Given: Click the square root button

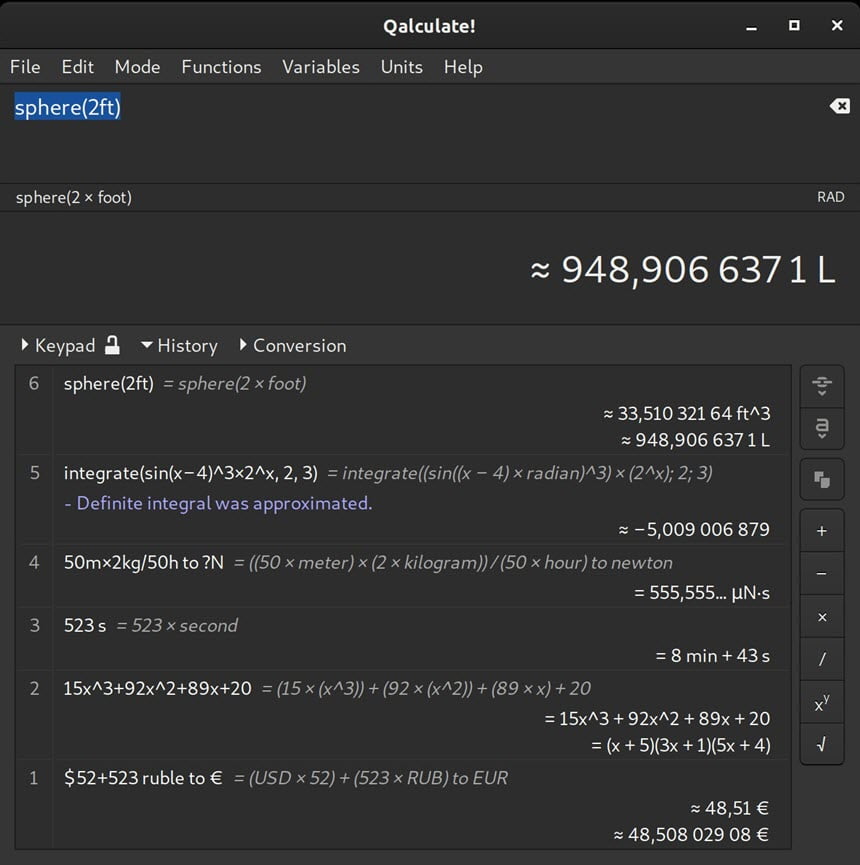Looking at the screenshot, I should 821,745.
